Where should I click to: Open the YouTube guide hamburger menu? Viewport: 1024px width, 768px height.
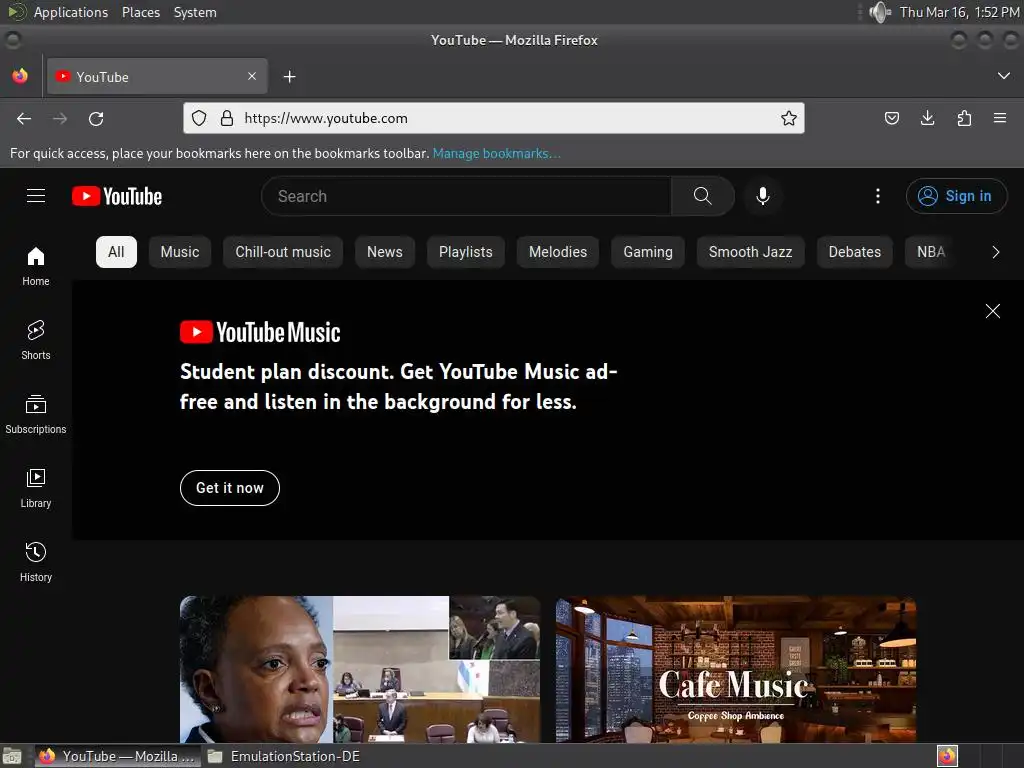click(36, 196)
